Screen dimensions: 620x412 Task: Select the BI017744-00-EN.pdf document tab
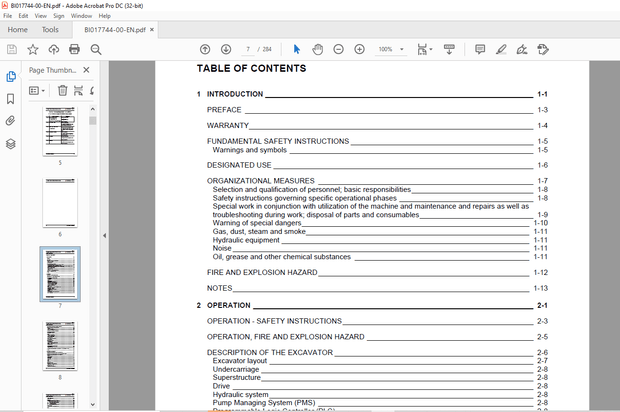click(x=115, y=30)
